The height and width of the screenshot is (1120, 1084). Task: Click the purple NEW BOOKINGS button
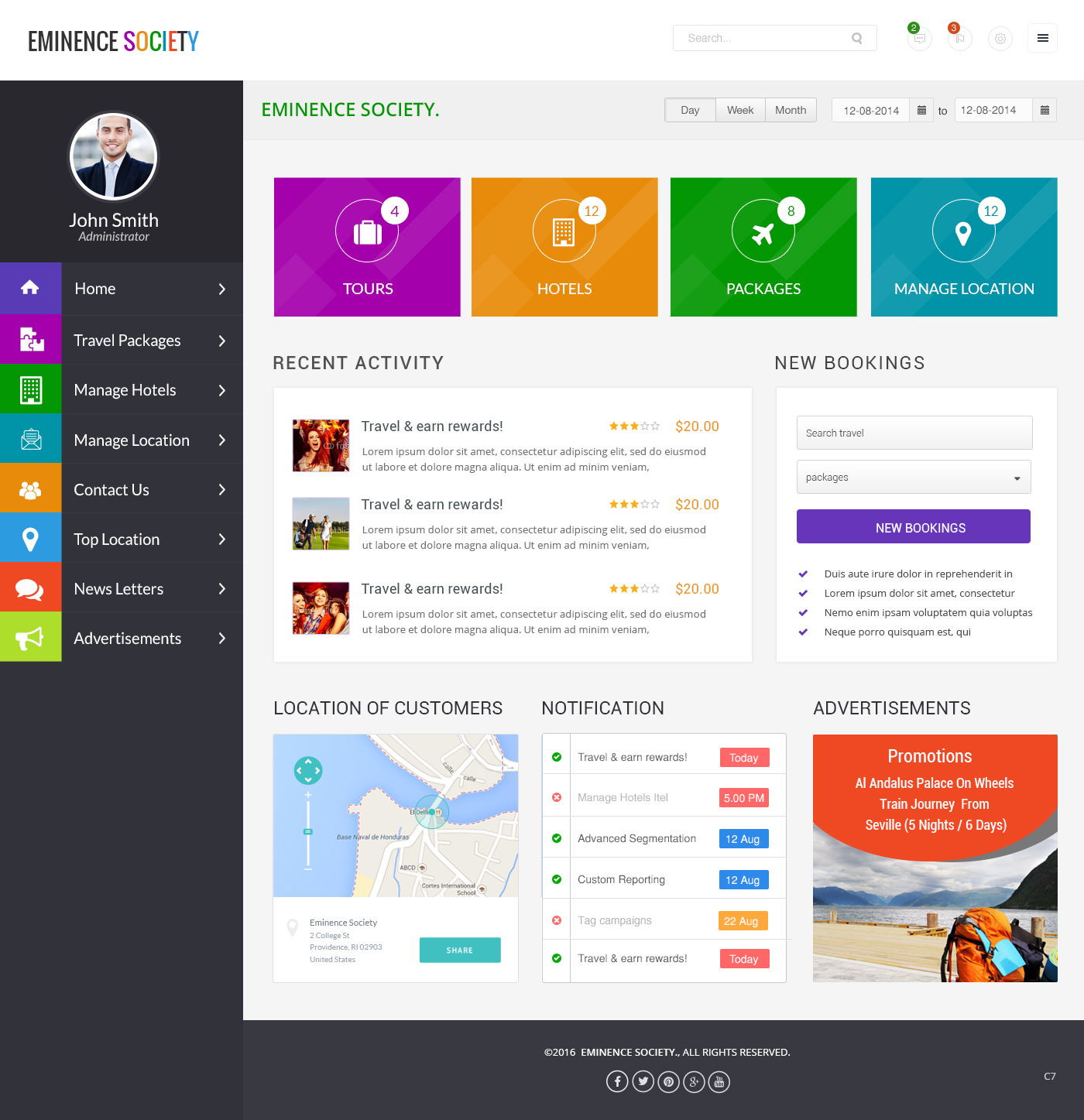pyautogui.click(x=914, y=526)
